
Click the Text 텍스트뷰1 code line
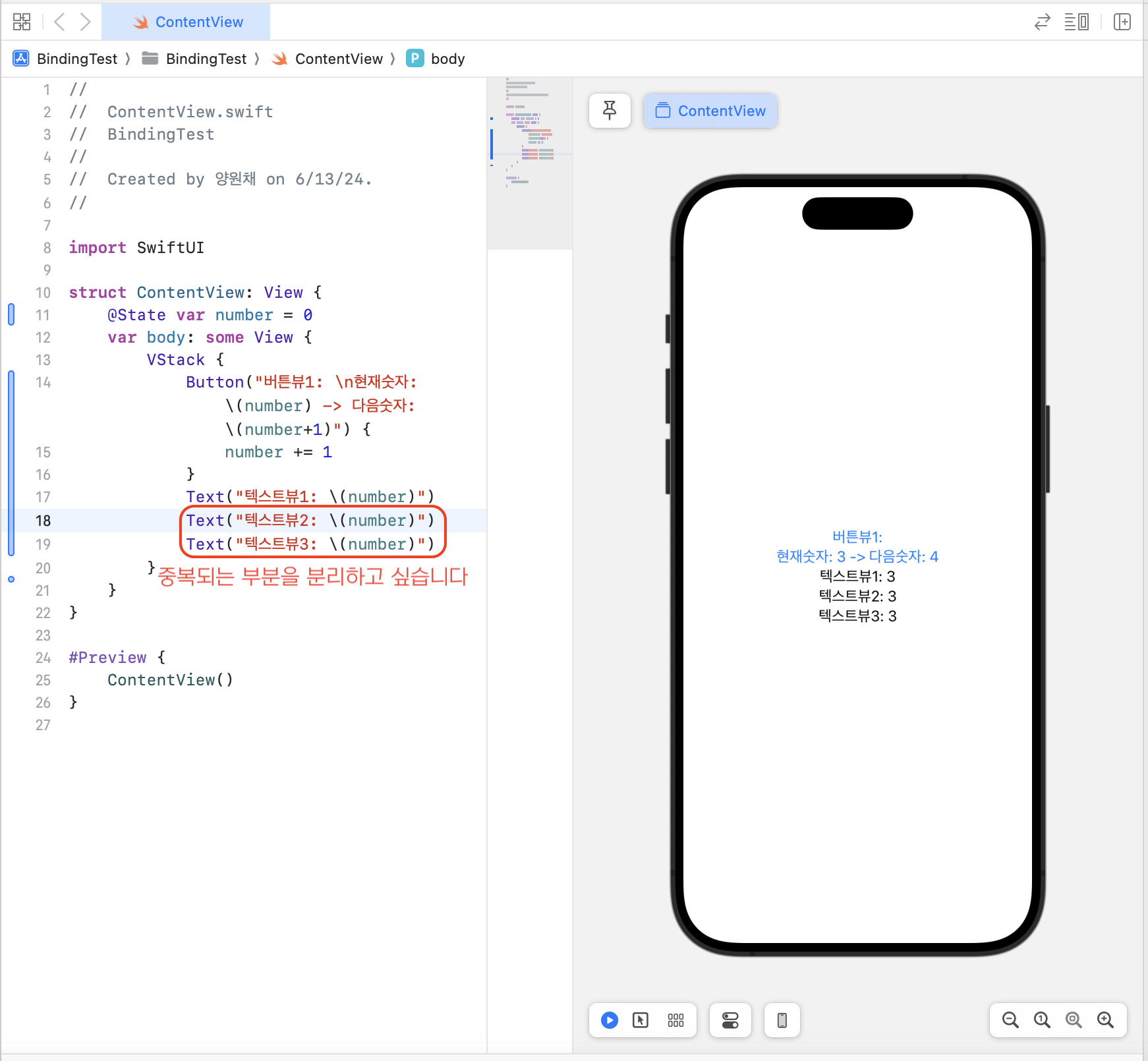[x=310, y=497]
